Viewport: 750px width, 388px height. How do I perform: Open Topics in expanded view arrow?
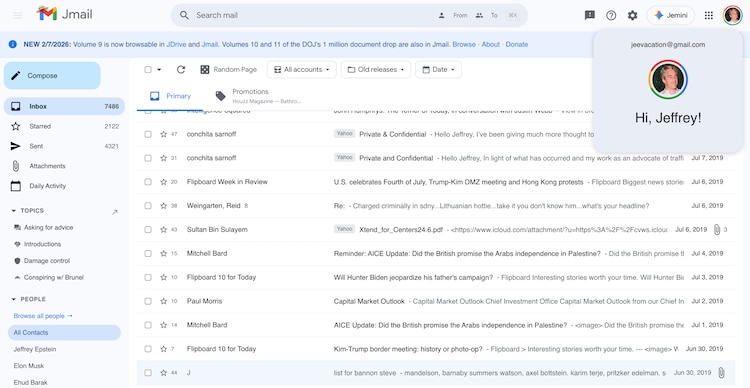pos(115,212)
